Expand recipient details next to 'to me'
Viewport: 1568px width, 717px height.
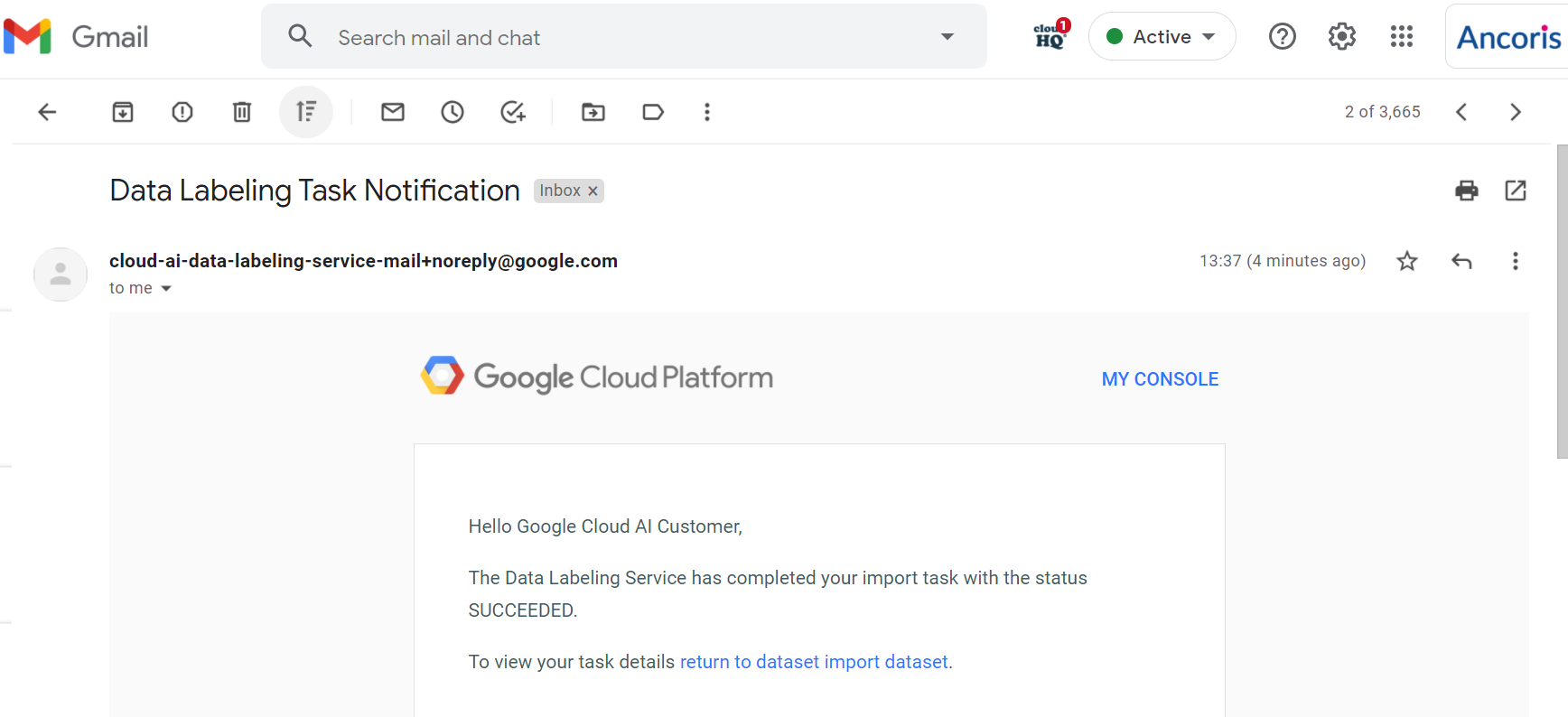pyautogui.click(x=166, y=289)
